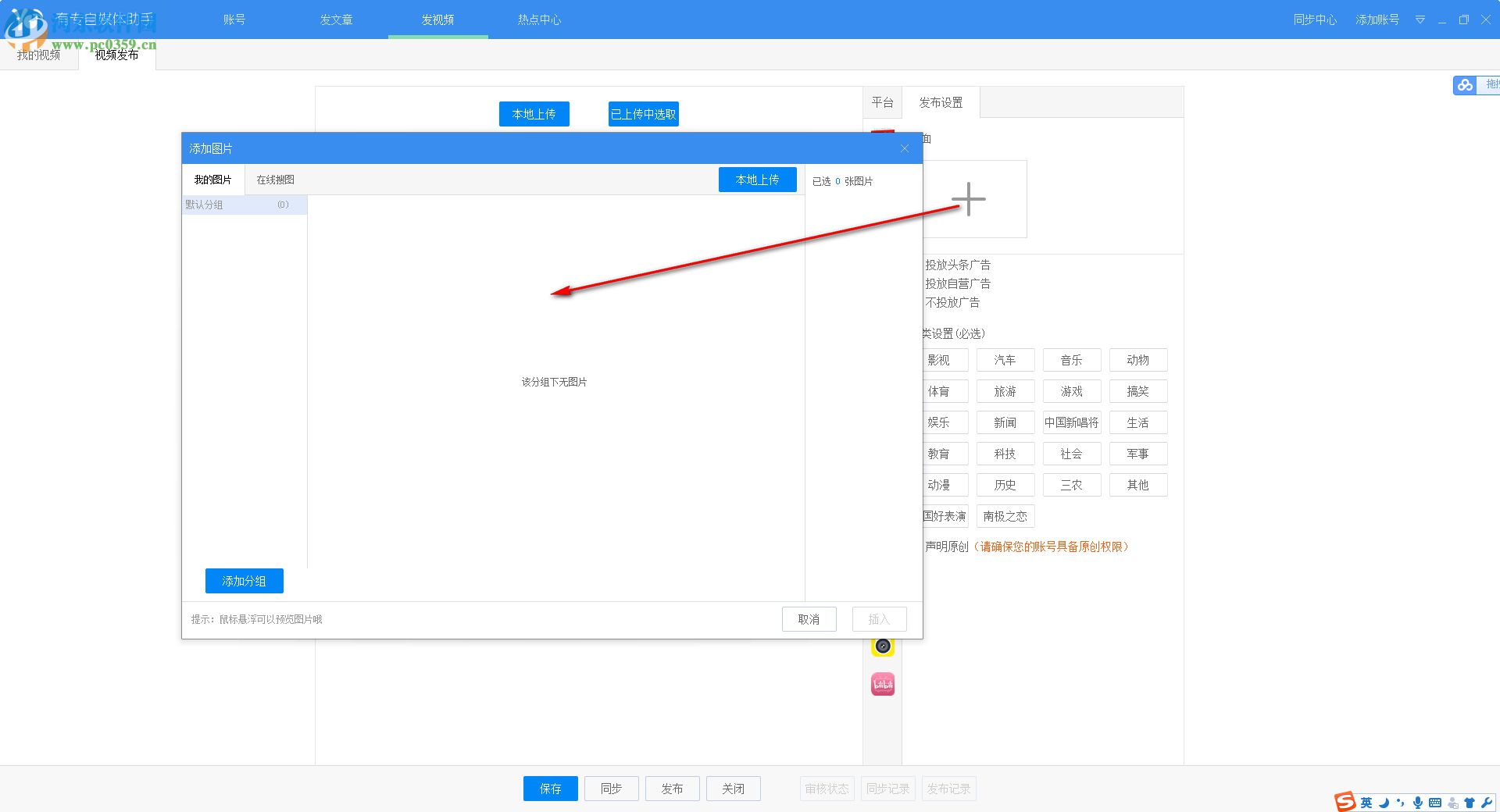Select the 中国新唱将 category

(1072, 422)
